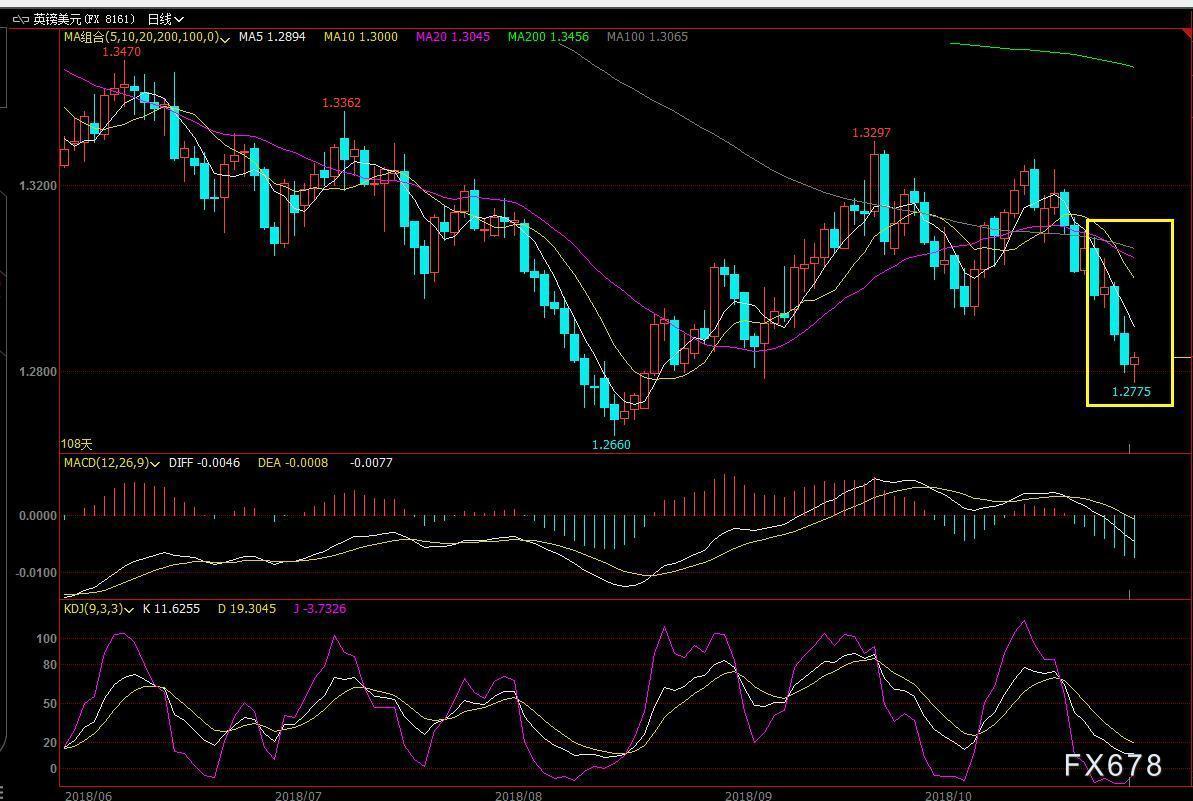The width and height of the screenshot is (1193, 801).
Task: Click the 2018/08 date axis label
Action: [517, 795]
